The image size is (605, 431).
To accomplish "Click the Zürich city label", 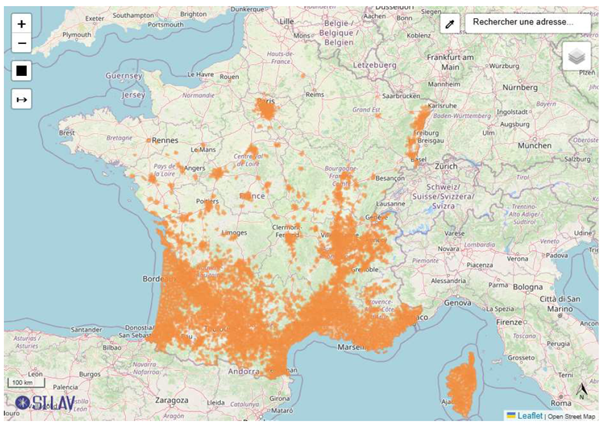I will coord(446,166).
